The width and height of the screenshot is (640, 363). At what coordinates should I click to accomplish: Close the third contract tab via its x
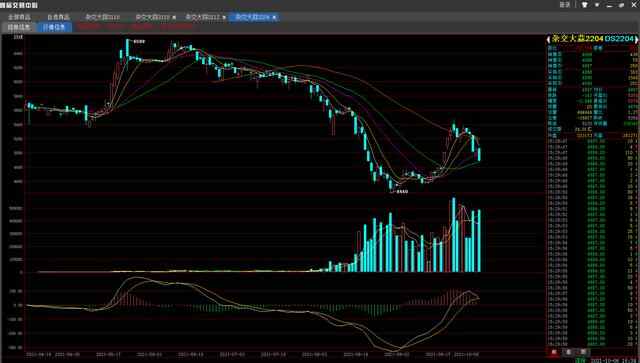[x=224, y=18]
